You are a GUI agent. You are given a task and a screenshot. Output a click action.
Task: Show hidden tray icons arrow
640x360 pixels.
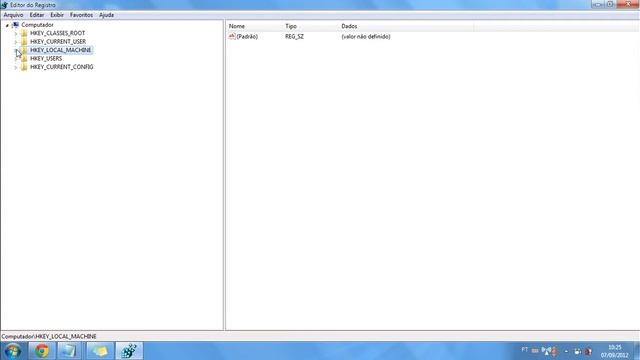[x=566, y=351]
